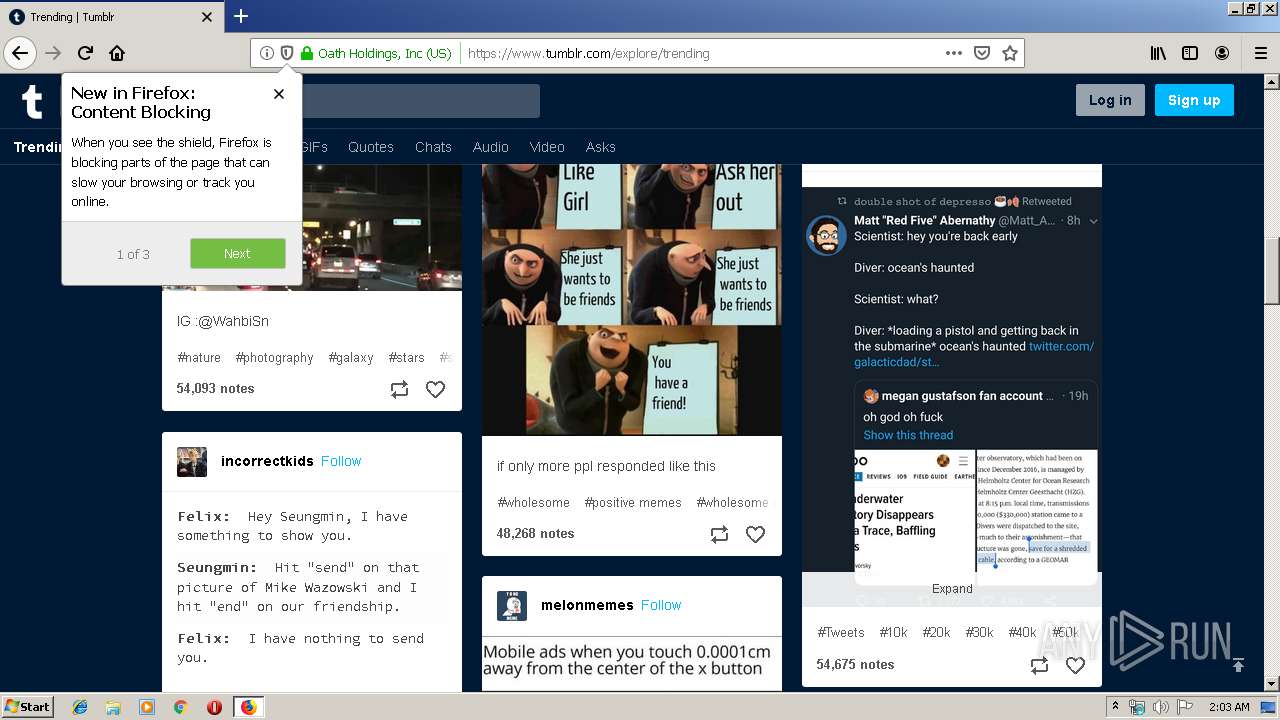Save page to Pocket icon
Viewport: 1280px width, 720px height.
point(982,53)
